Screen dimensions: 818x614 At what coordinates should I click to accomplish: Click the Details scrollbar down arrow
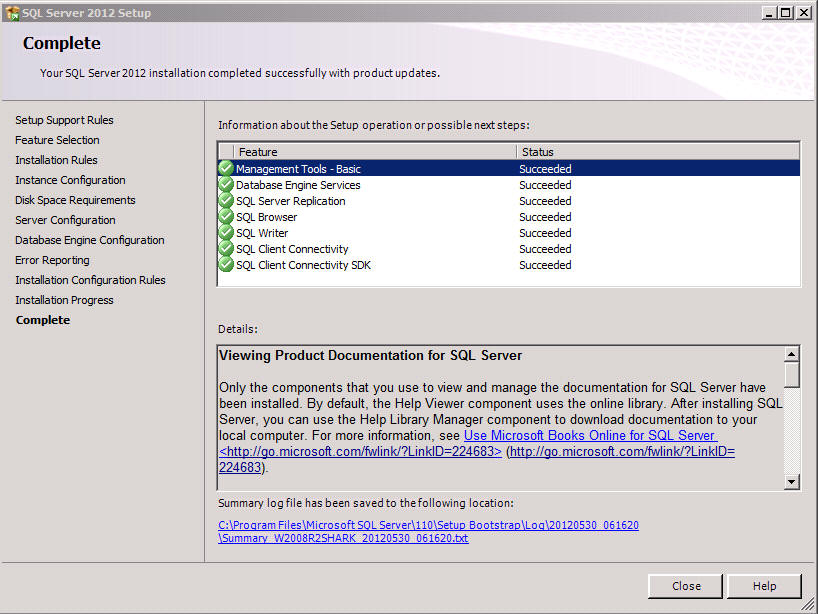[791, 481]
